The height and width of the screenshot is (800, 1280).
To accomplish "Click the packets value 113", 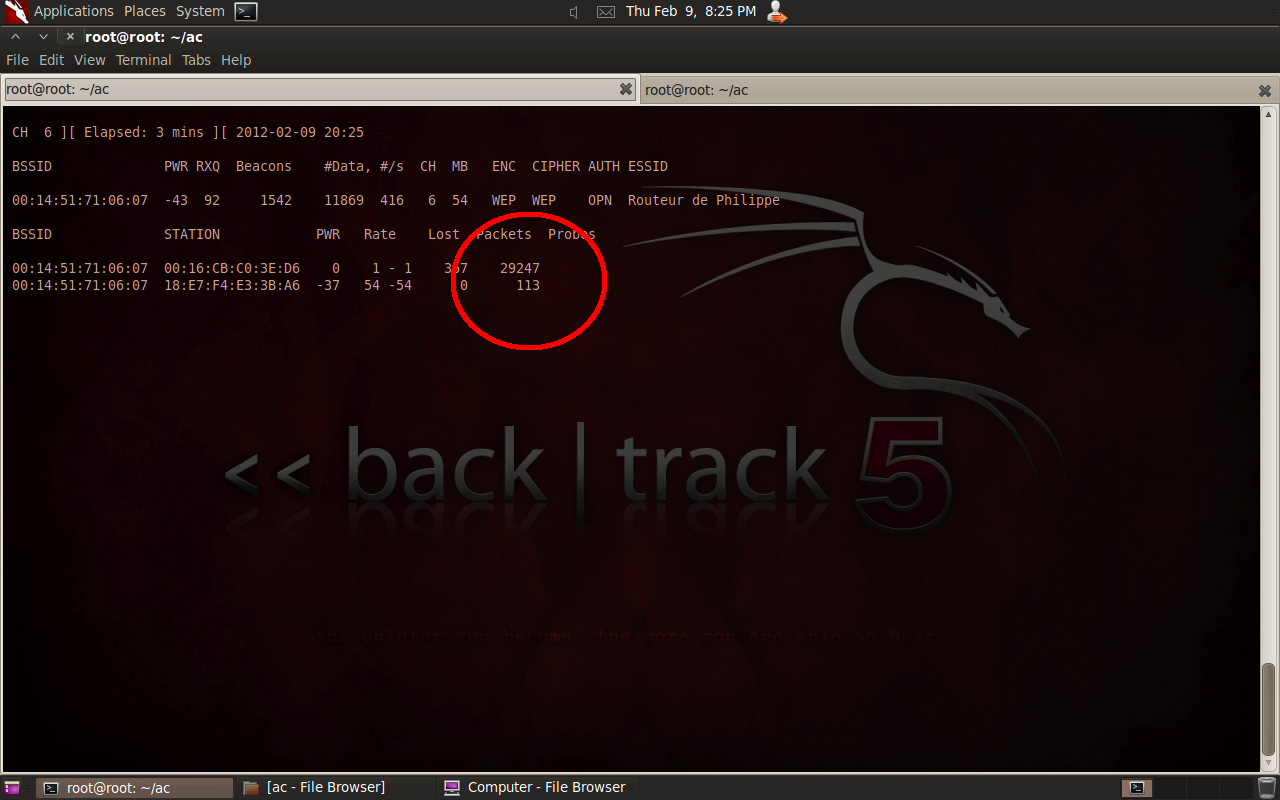I will click(528, 285).
